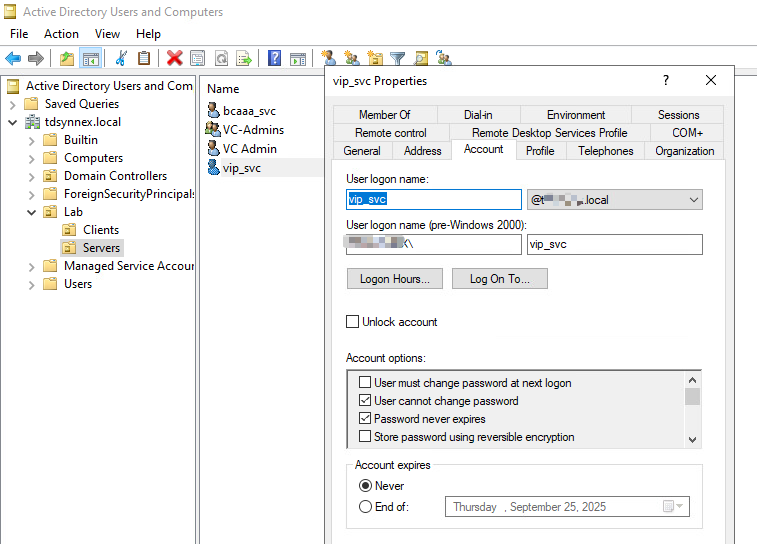Screen dimensions: 757x544
Task: Switch to the Member Of tab
Action: pos(385,114)
